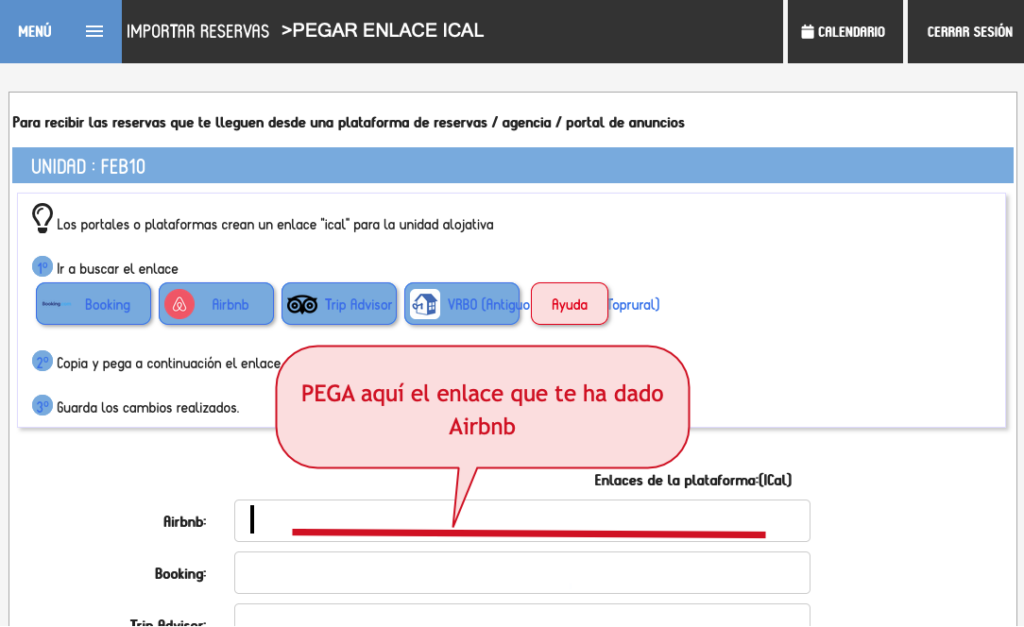The width and height of the screenshot is (1024, 627).
Task: Click the Ayuda button
Action: click(x=569, y=303)
